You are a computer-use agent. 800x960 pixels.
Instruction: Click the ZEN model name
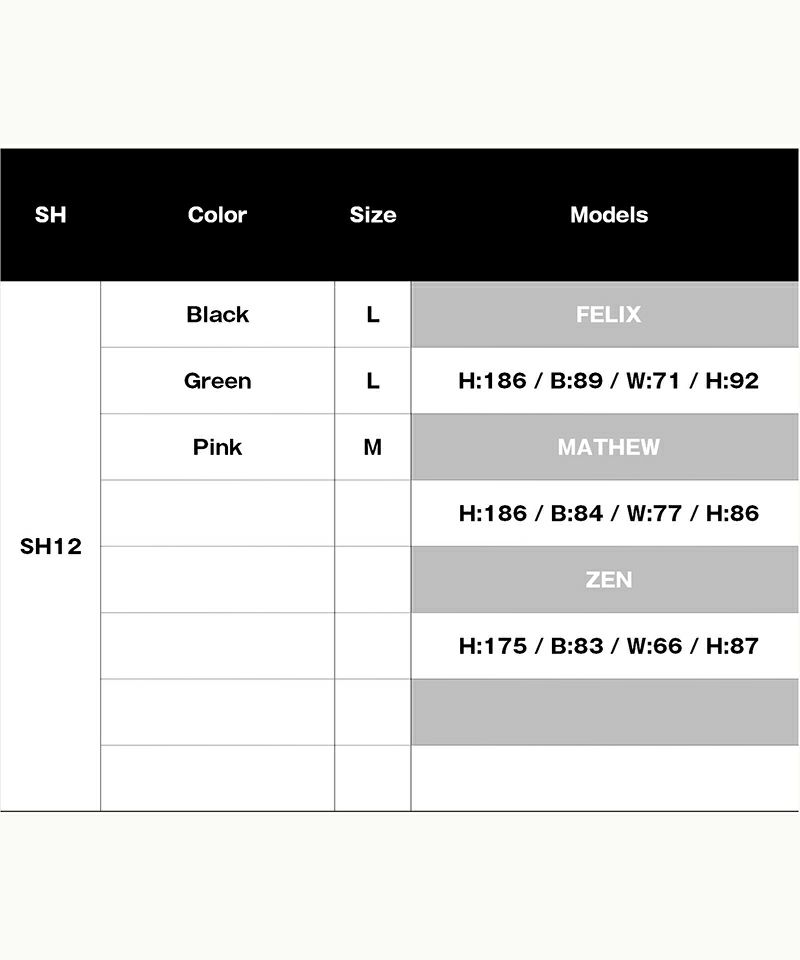(608, 580)
